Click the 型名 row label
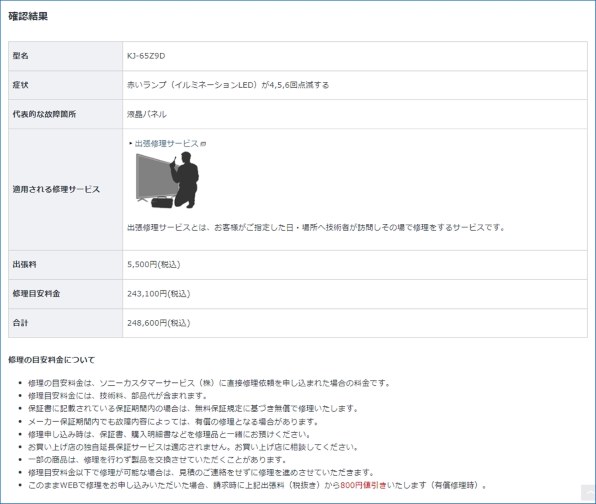The image size is (596, 504). pyautogui.click(x=21, y=56)
